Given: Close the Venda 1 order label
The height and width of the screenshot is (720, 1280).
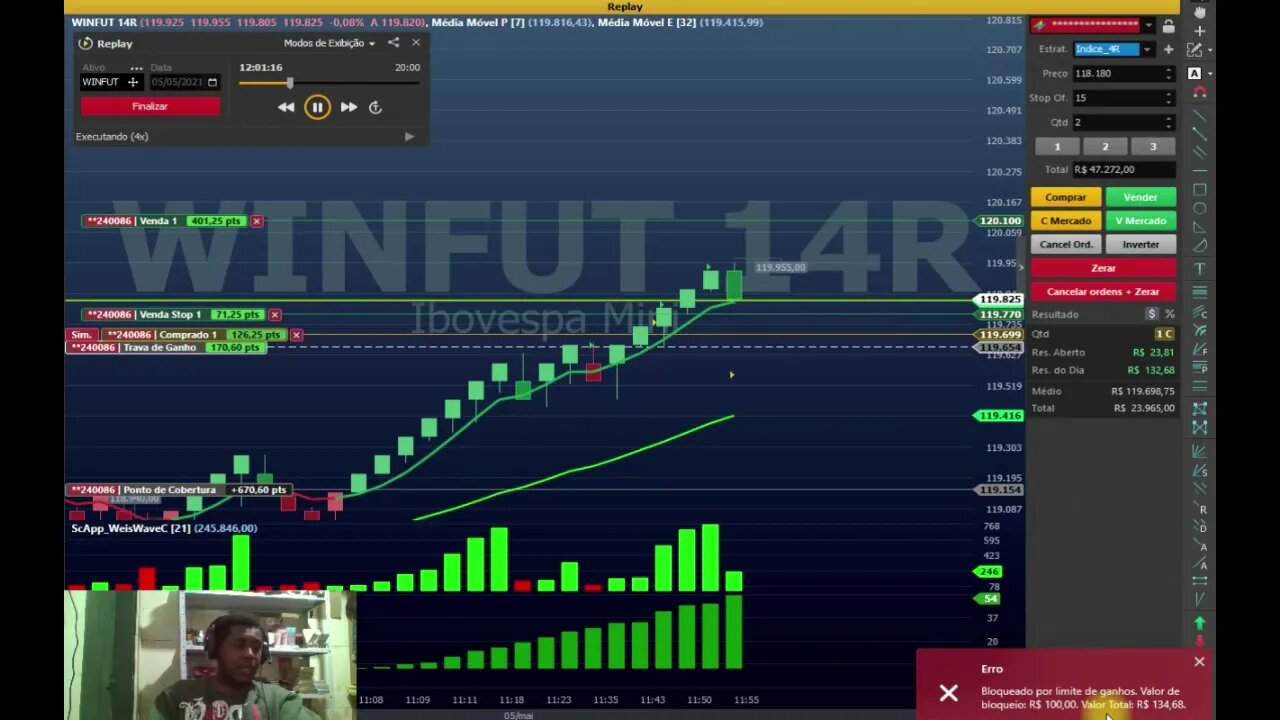Looking at the screenshot, I should (257, 221).
